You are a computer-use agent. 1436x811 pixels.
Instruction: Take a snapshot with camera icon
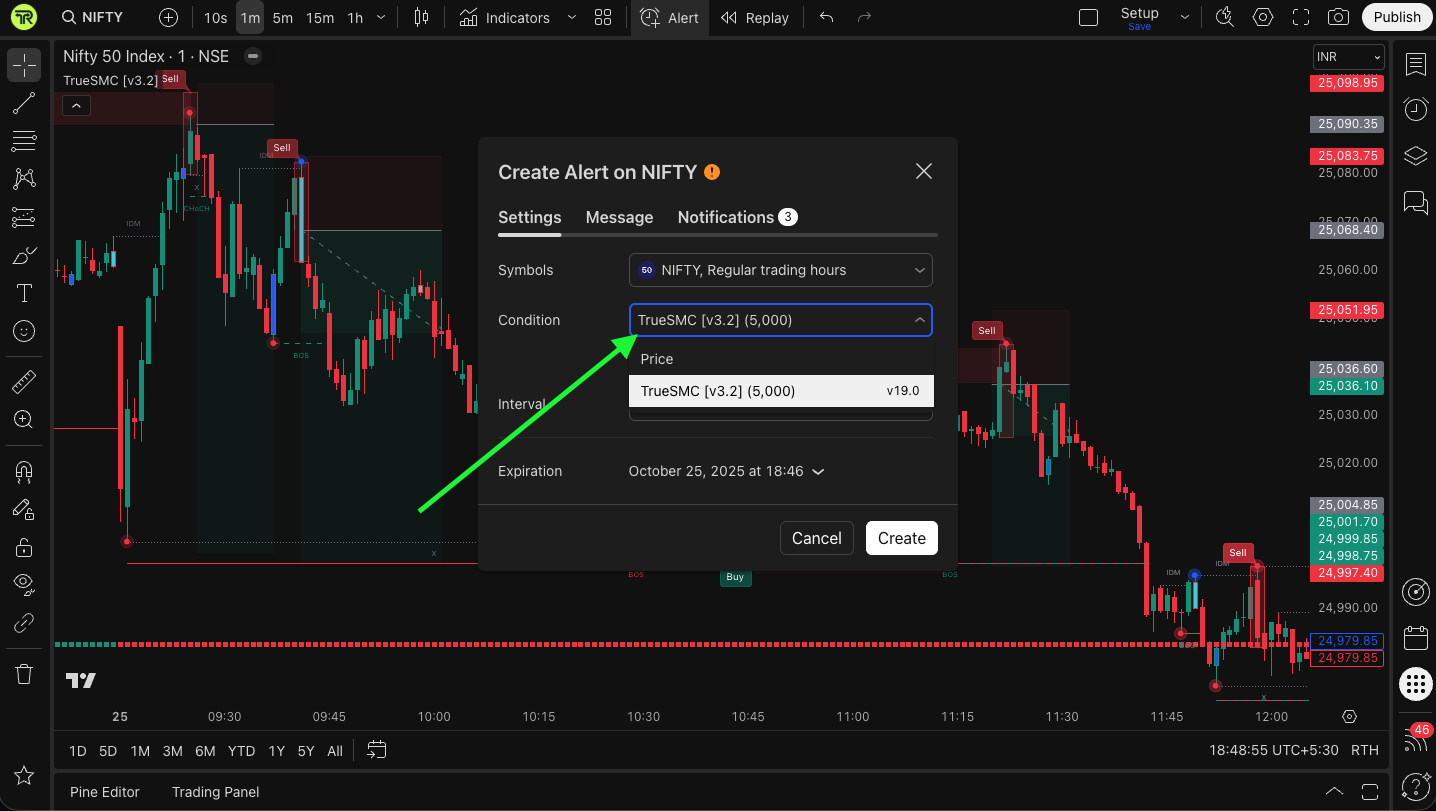pos(1337,17)
